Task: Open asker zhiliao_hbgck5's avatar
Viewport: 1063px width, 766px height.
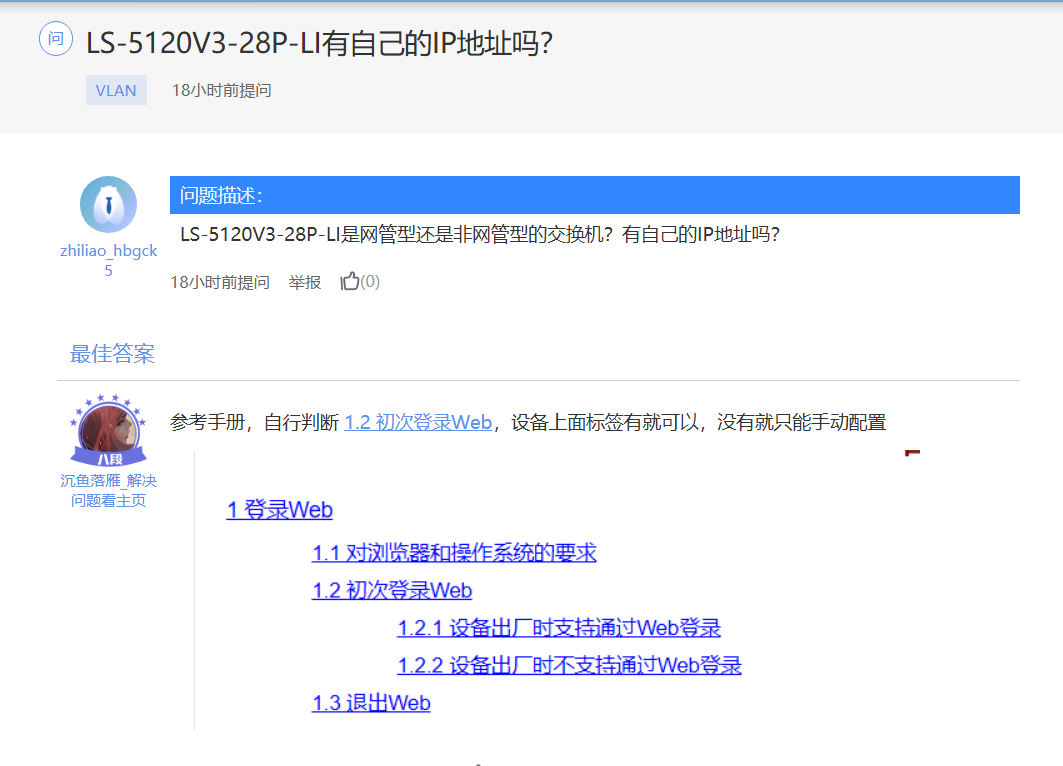Action: pyautogui.click(x=108, y=205)
